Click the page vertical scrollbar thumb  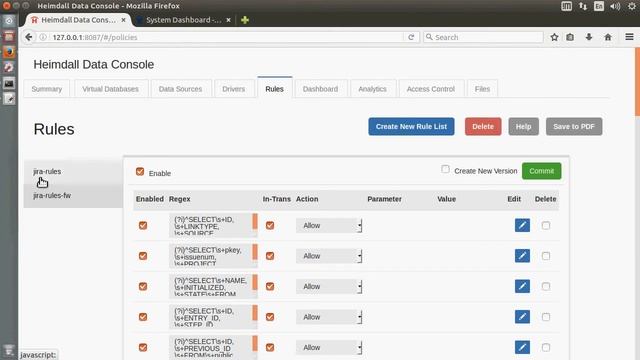tap(637, 82)
